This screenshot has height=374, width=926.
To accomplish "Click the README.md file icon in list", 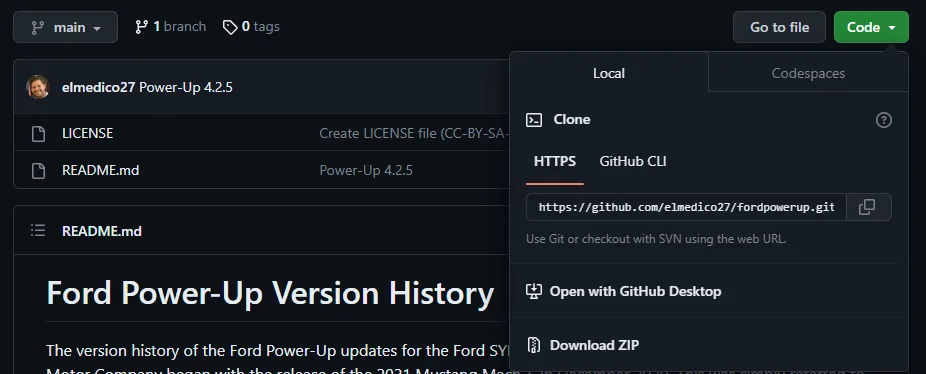I will 38,170.
